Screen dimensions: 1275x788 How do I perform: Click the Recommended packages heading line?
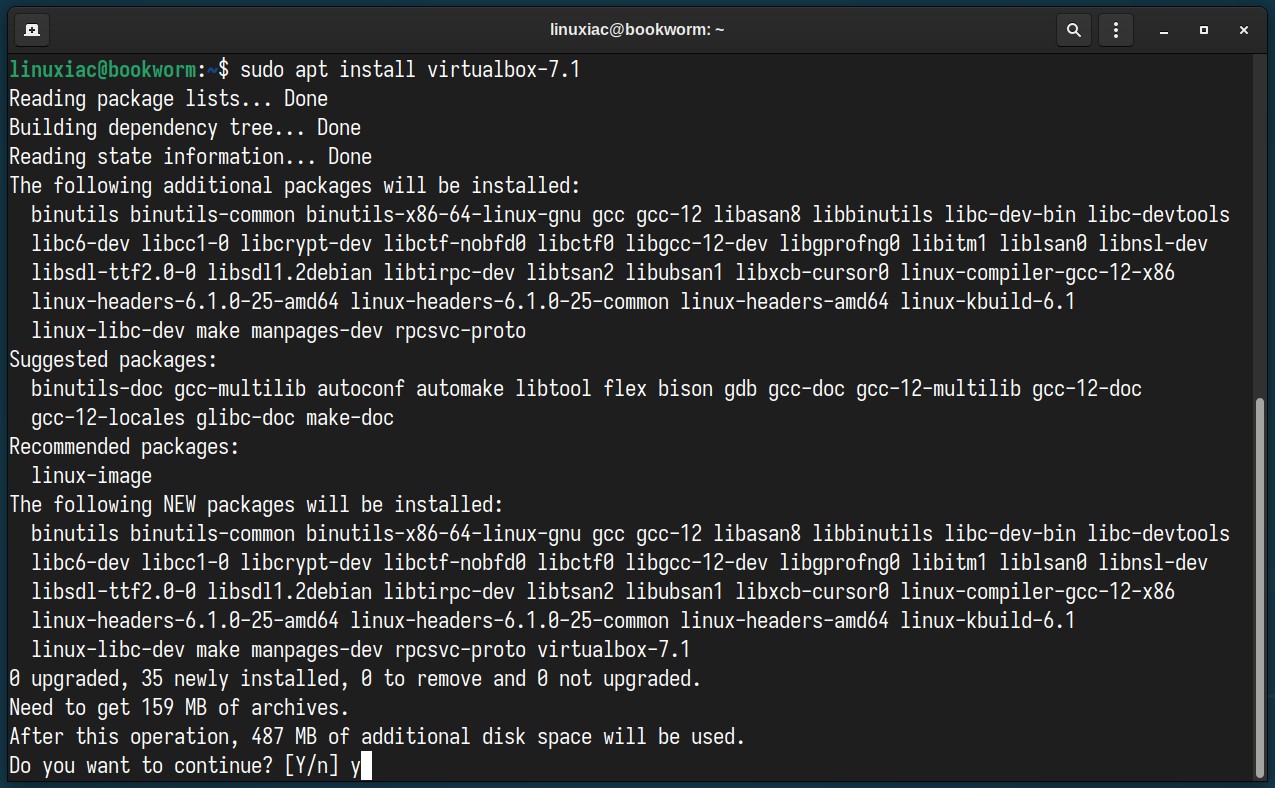point(124,446)
